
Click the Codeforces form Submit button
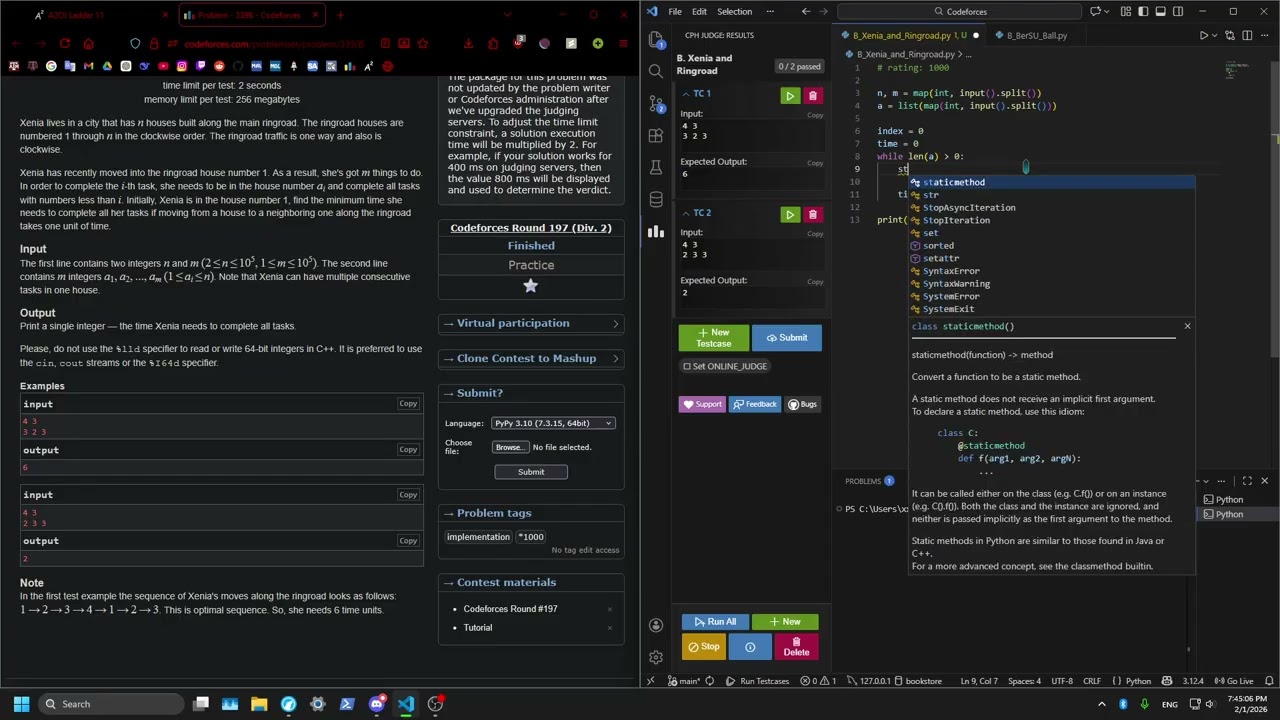click(531, 472)
